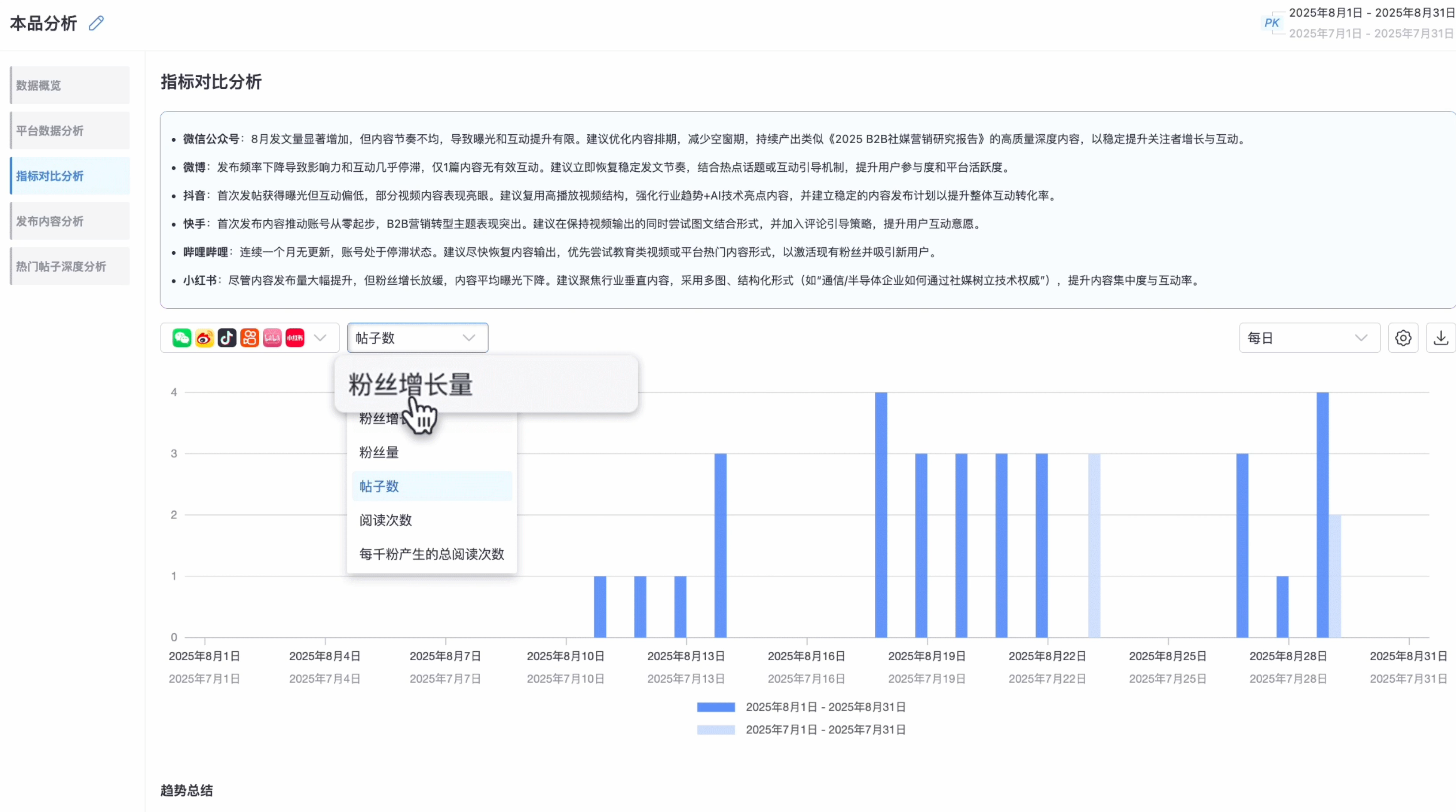Click the Weibo platform icon
The height and width of the screenshot is (812, 1456).
point(204,338)
